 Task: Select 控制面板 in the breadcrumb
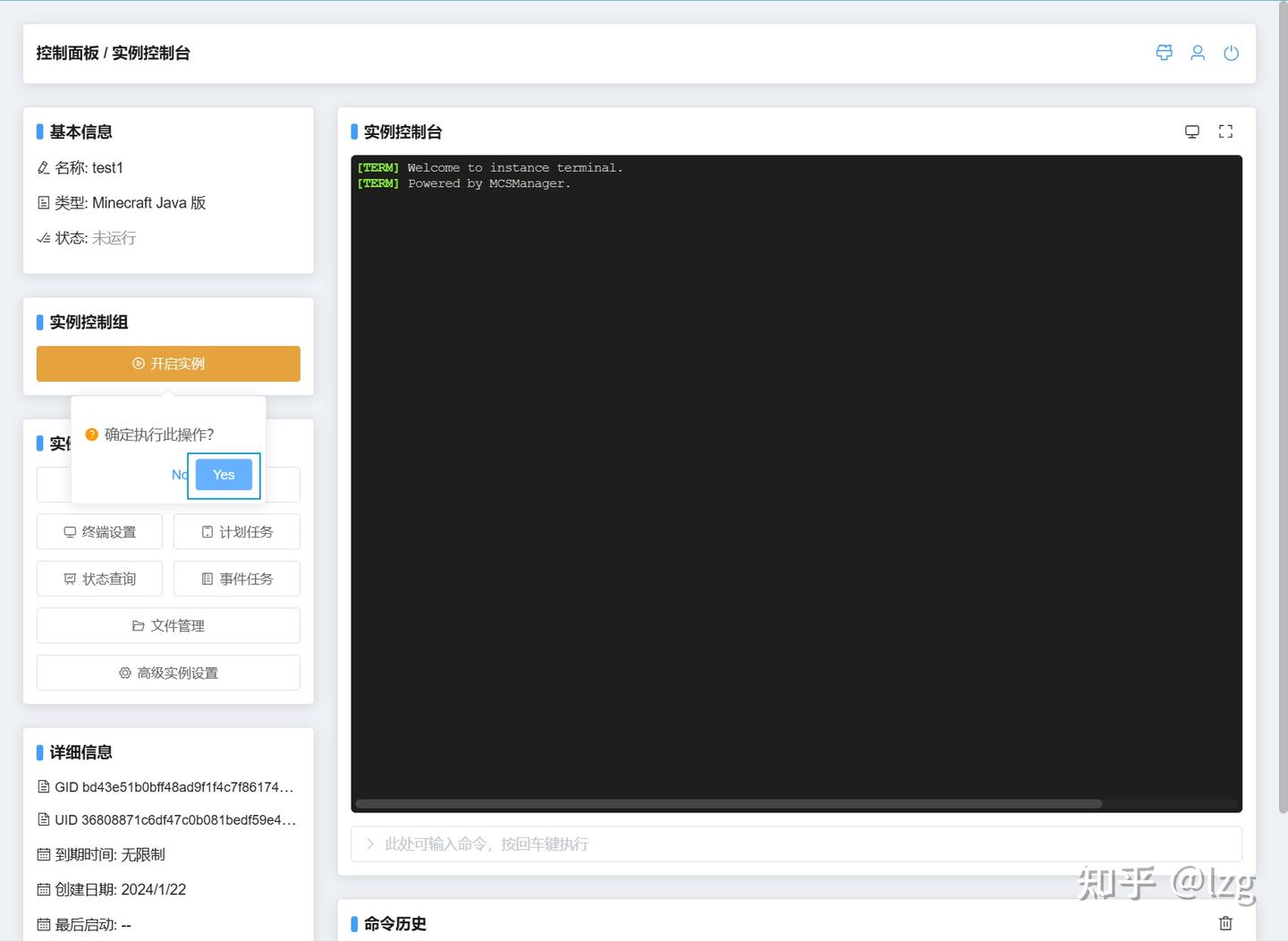[x=68, y=53]
